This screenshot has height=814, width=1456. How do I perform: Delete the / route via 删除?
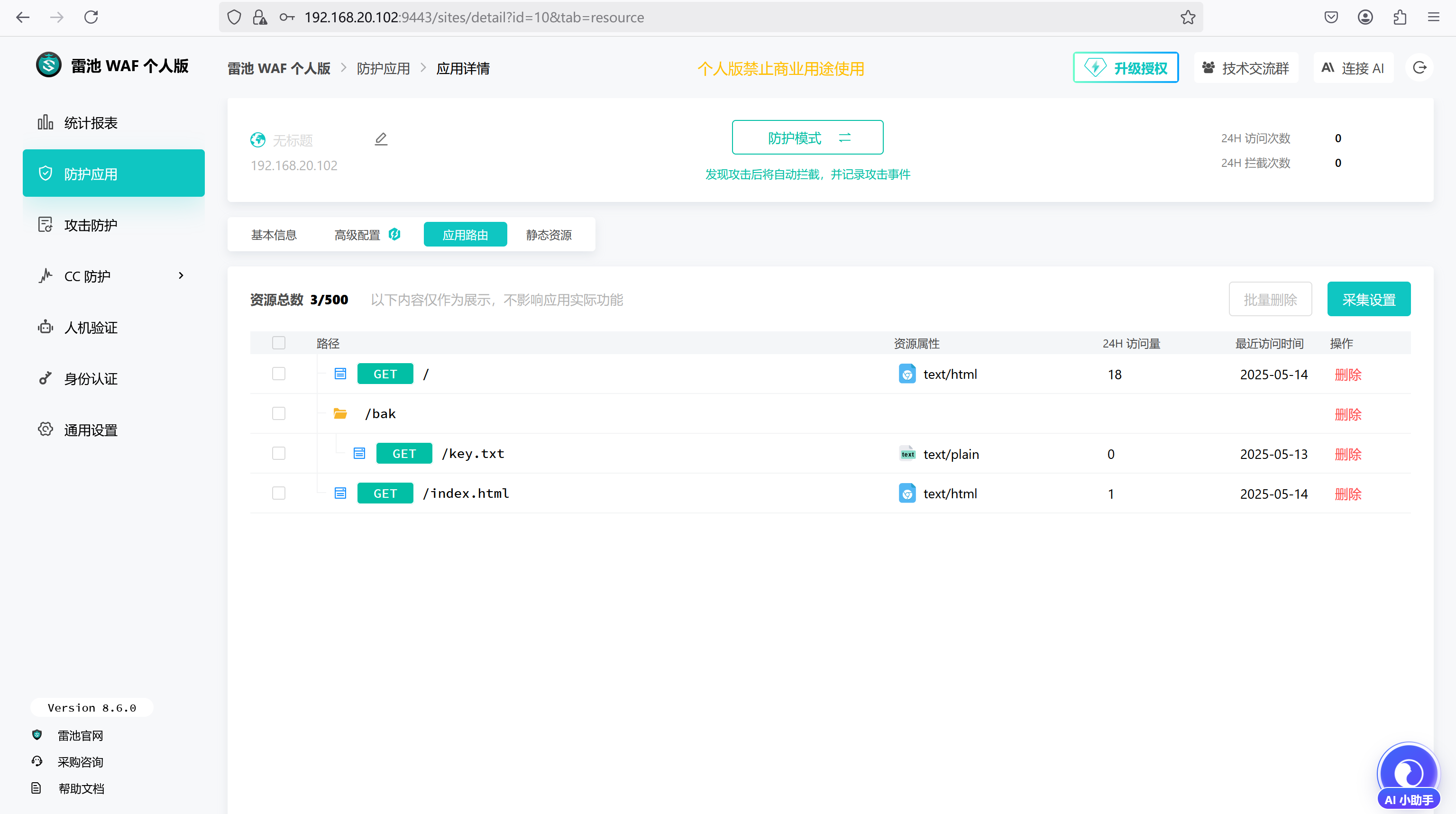1348,375
